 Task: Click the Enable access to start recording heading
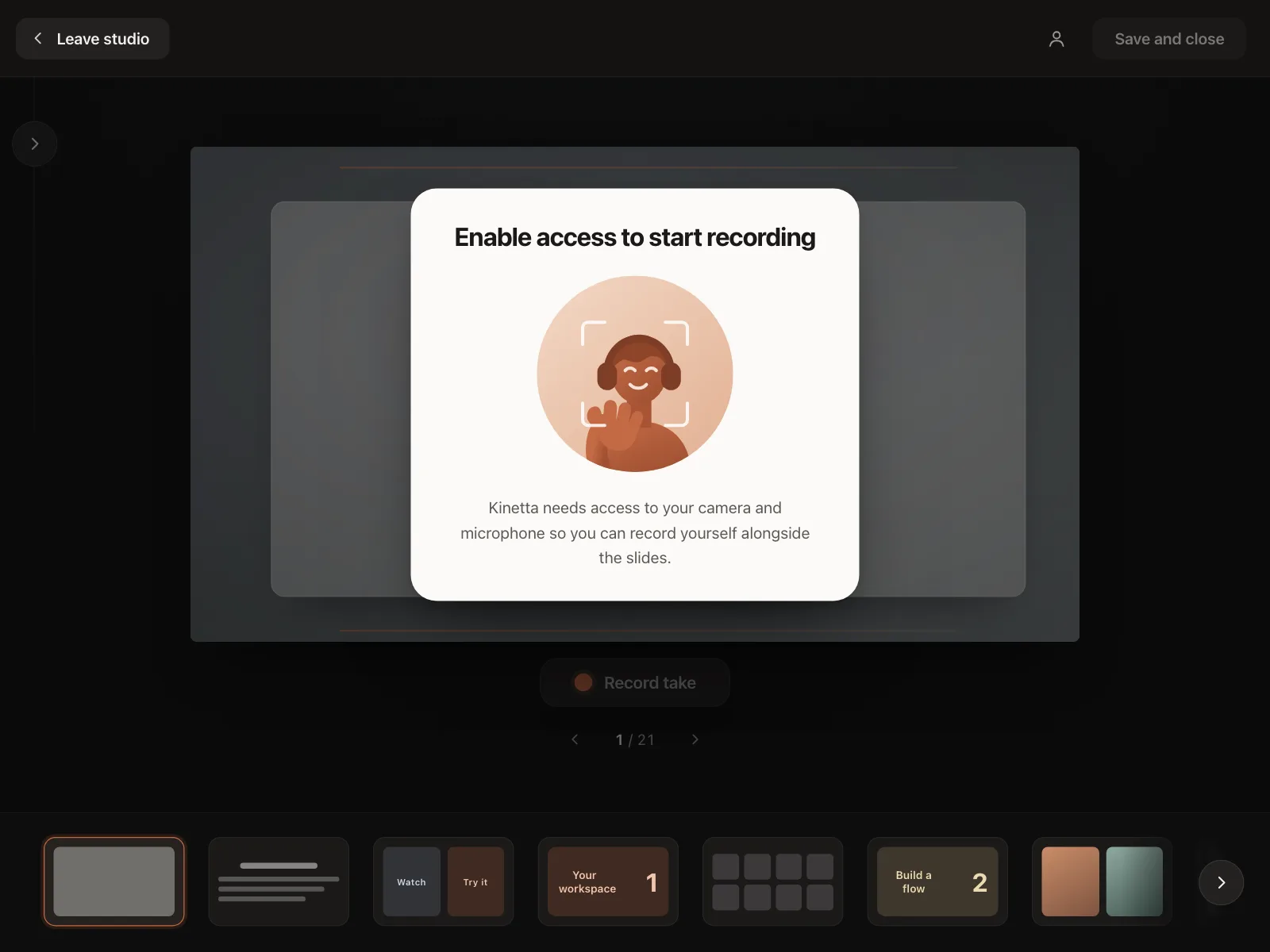click(x=635, y=237)
